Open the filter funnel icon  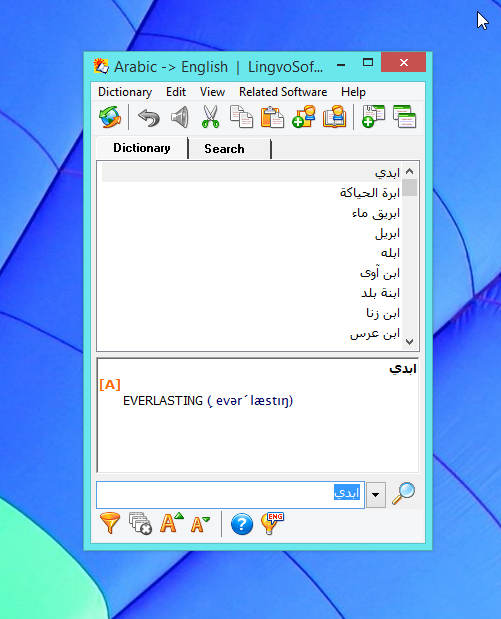pyautogui.click(x=110, y=523)
